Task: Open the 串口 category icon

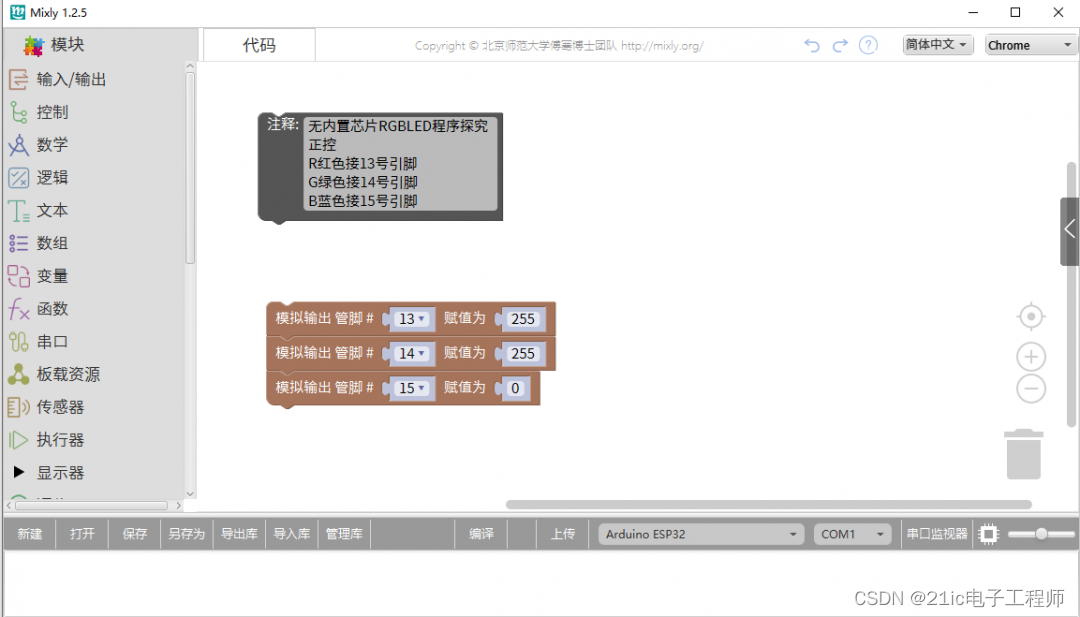Action: point(18,342)
